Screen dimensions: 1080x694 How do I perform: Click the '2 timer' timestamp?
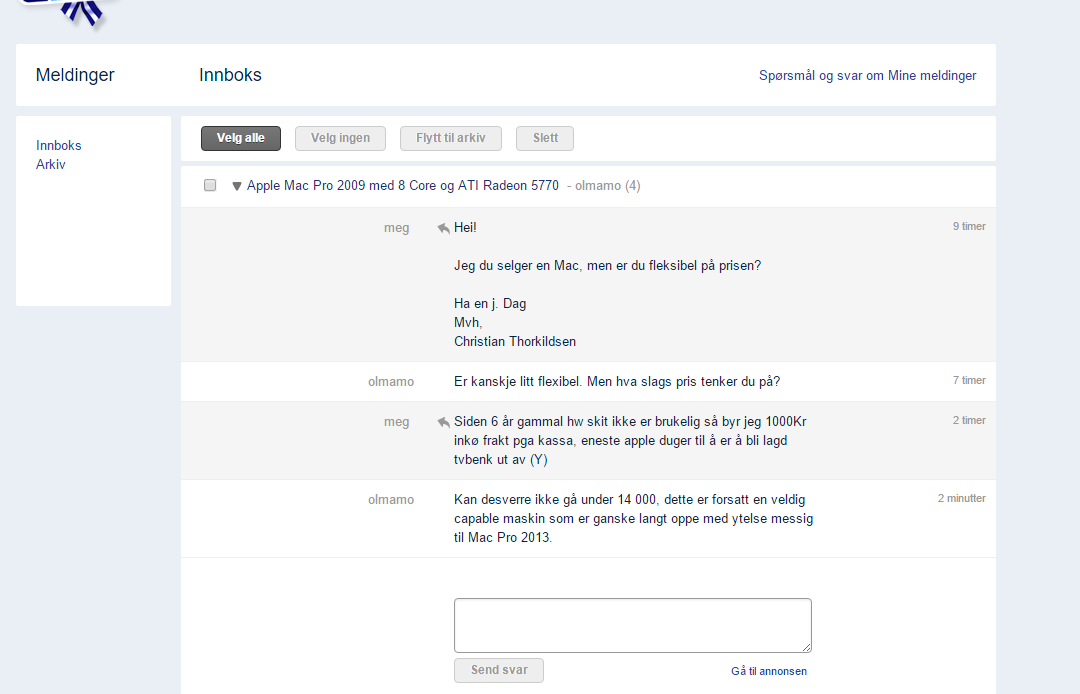click(x=969, y=420)
